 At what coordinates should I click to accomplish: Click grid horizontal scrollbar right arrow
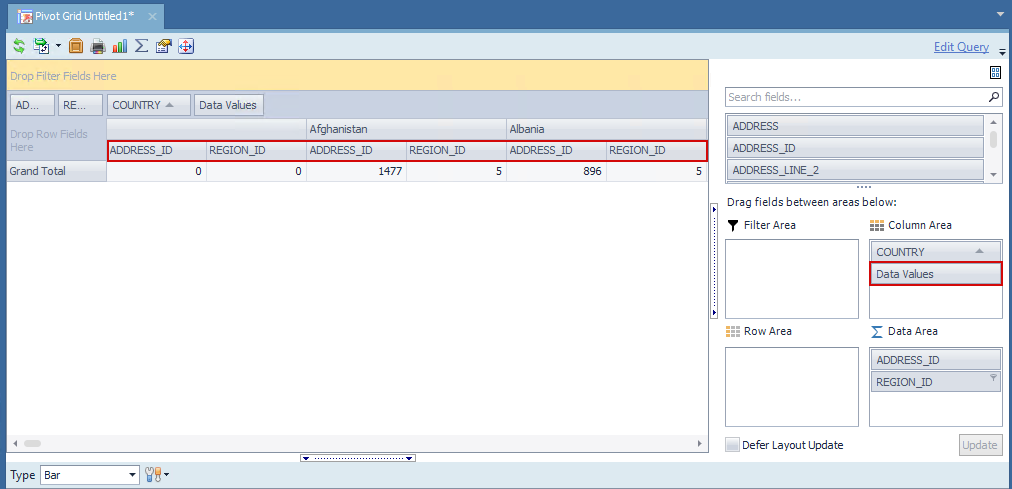(x=700, y=444)
